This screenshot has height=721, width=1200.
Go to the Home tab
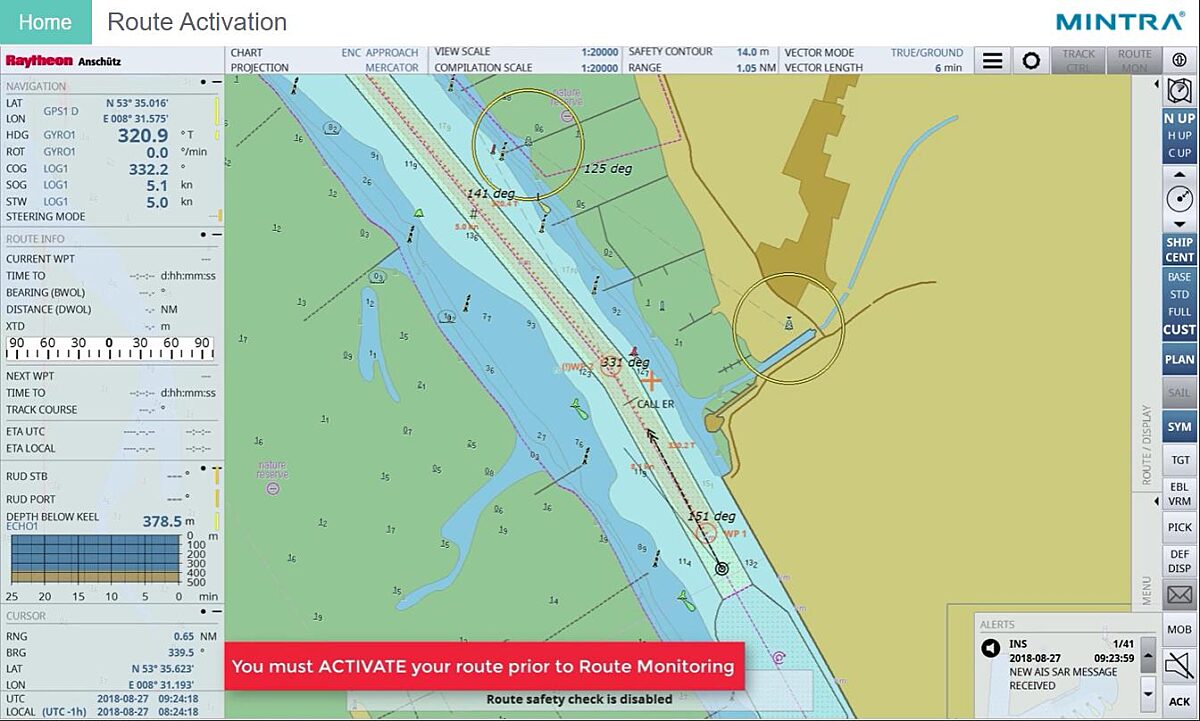coord(45,22)
